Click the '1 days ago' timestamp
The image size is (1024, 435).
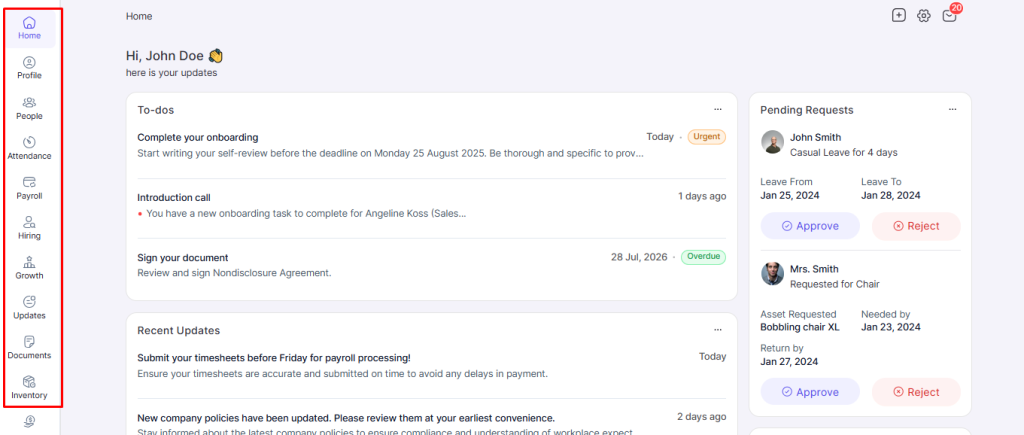[702, 197]
